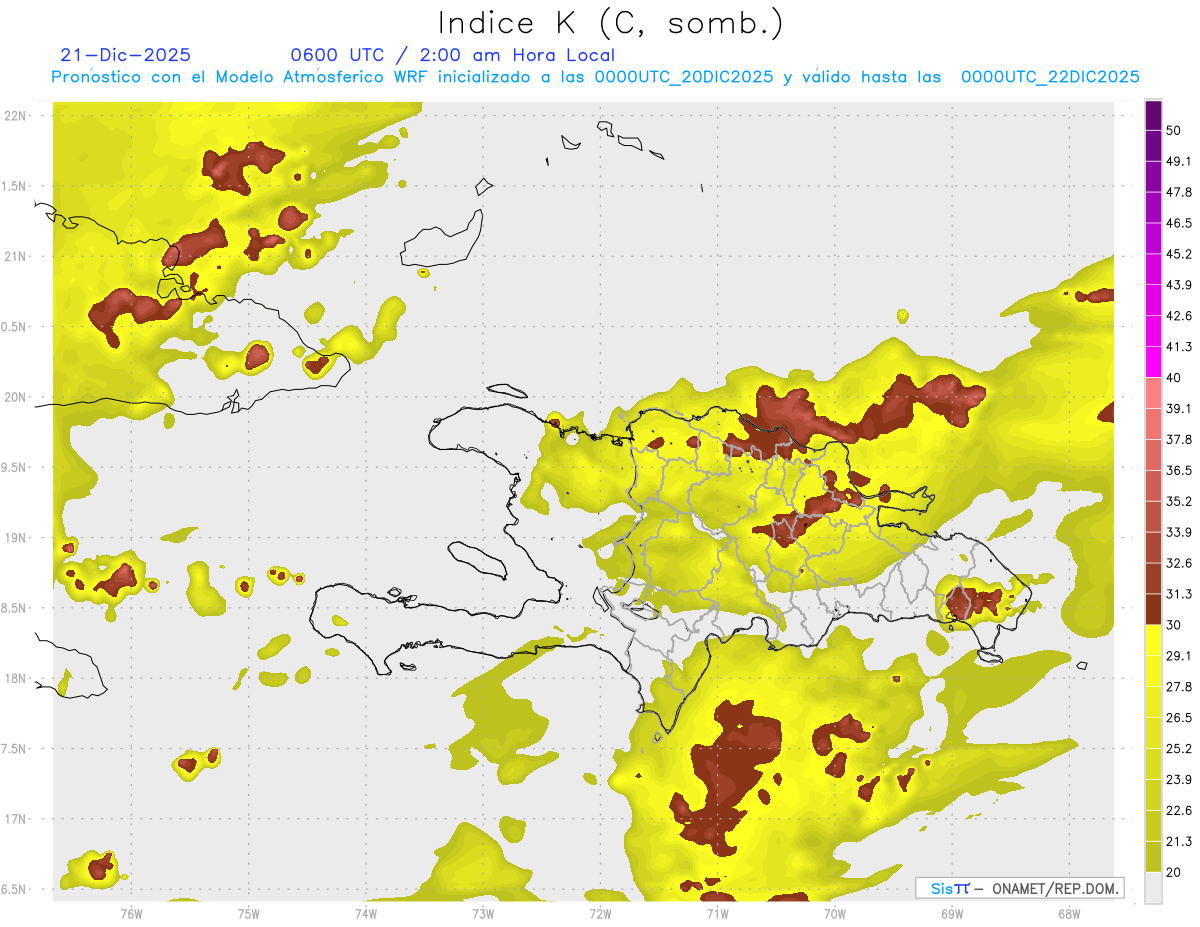Click the color bar label "43.9"
The height and width of the screenshot is (927, 1200).
click(1179, 285)
